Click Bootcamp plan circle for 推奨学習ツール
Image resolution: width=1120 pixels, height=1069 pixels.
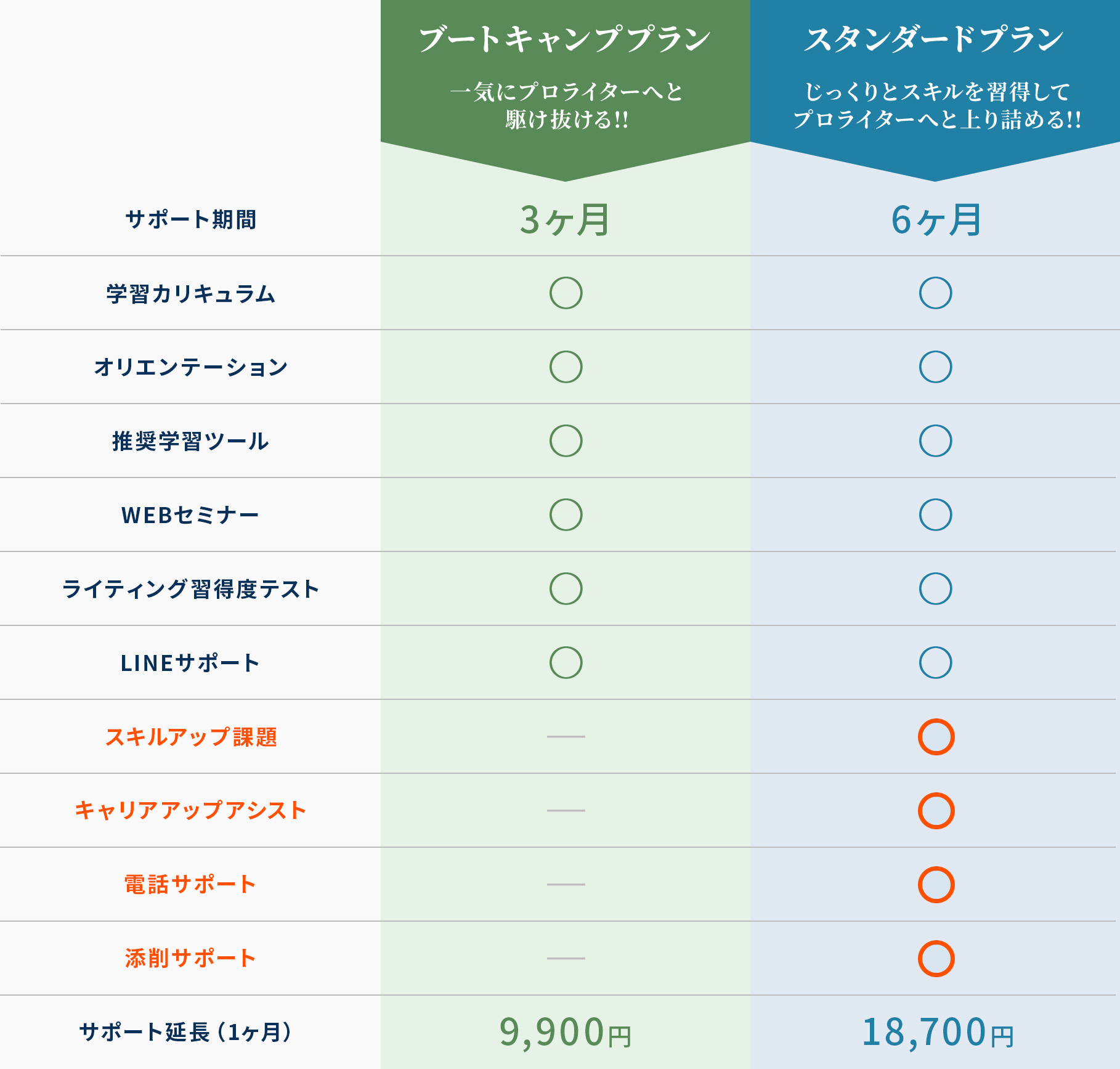566,441
